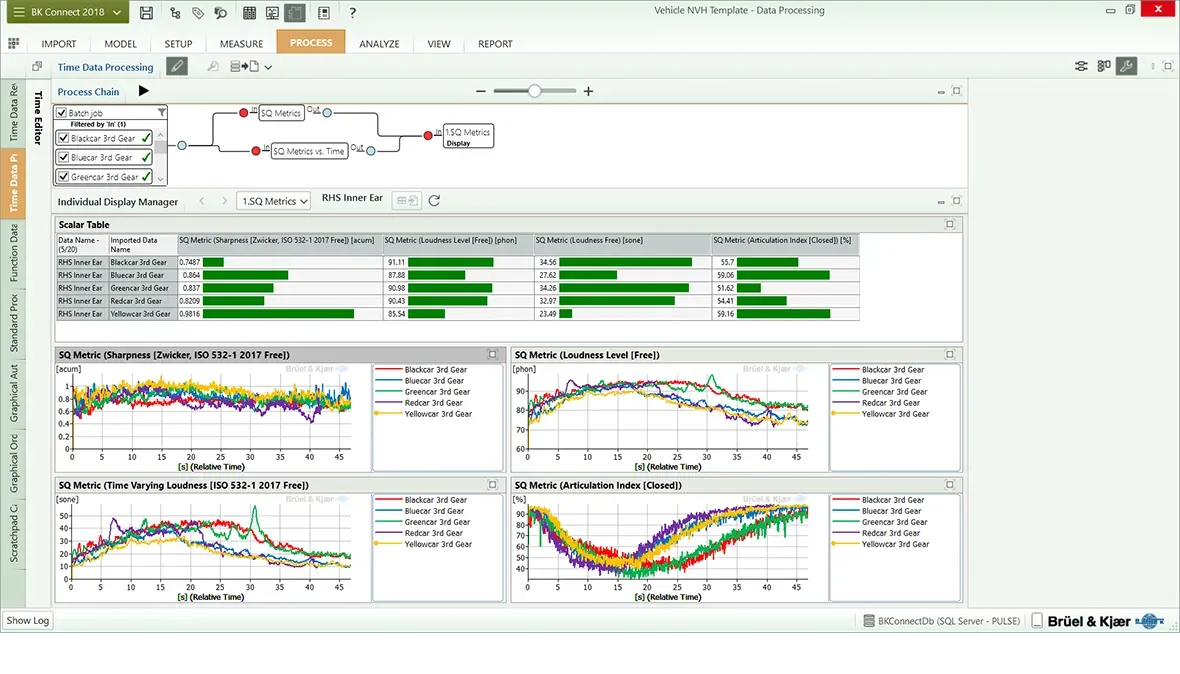
Task: Open the Help question mark icon
Action: [x=352, y=13]
